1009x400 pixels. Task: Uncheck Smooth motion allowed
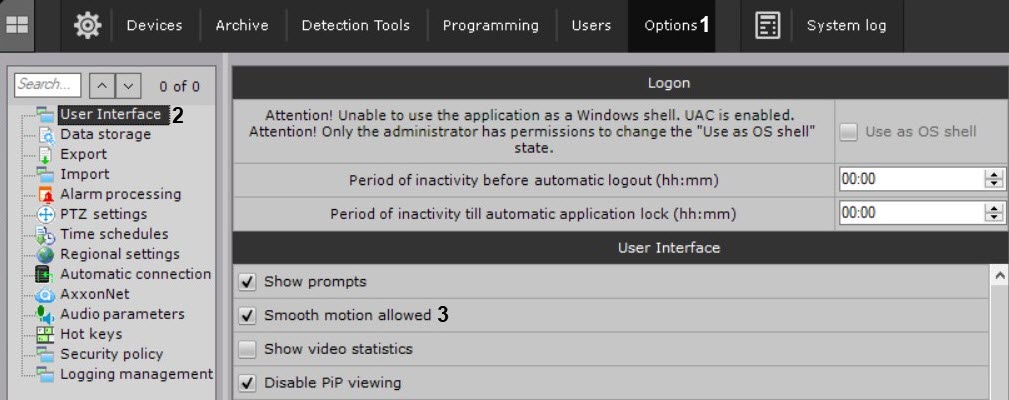pyautogui.click(x=248, y=316)
